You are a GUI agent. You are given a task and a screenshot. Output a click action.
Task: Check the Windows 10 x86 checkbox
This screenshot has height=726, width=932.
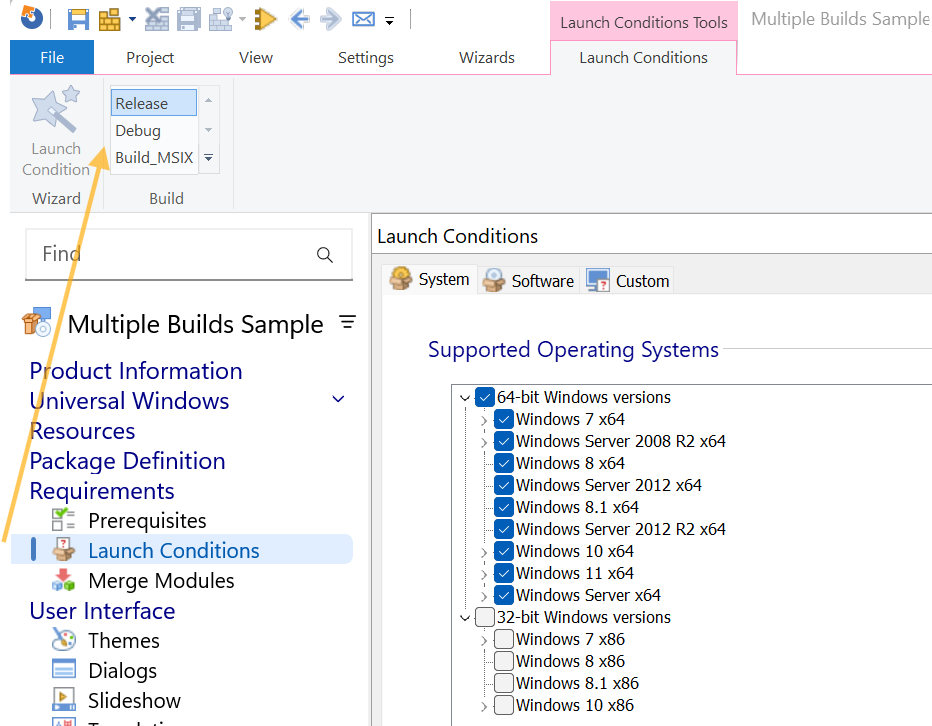(503, 705)
